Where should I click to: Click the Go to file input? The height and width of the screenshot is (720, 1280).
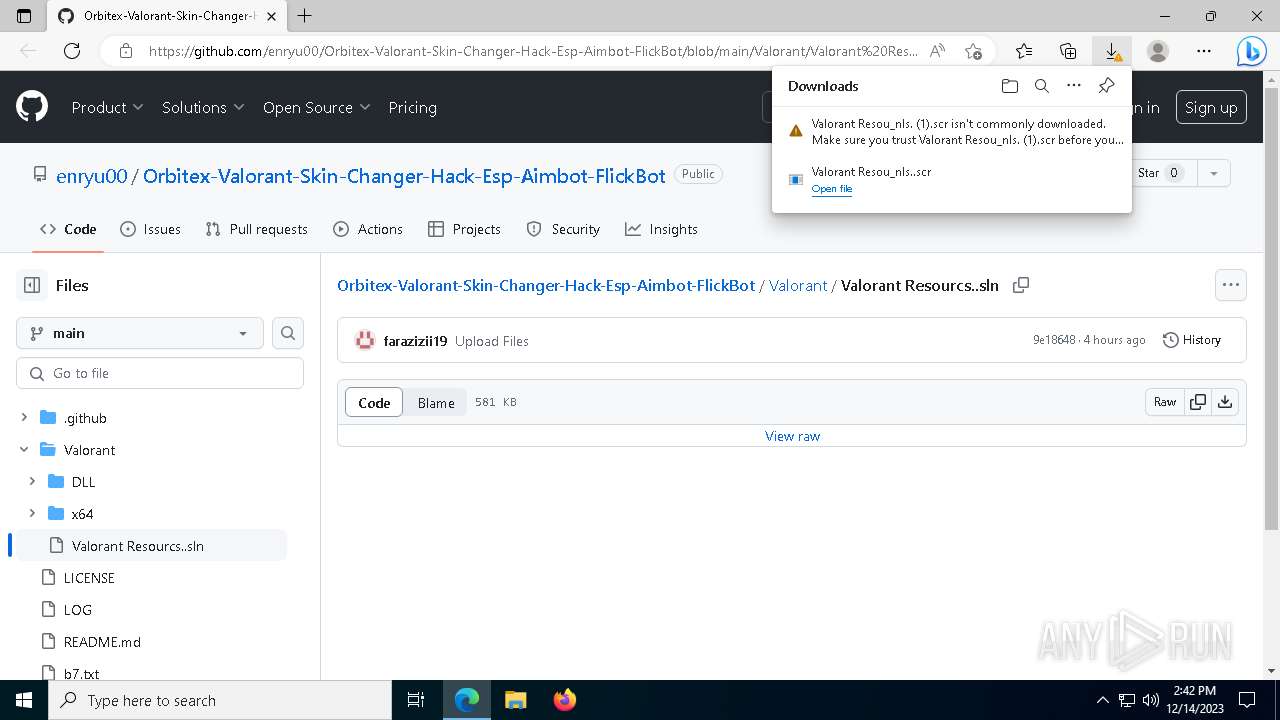coord(160,373)
